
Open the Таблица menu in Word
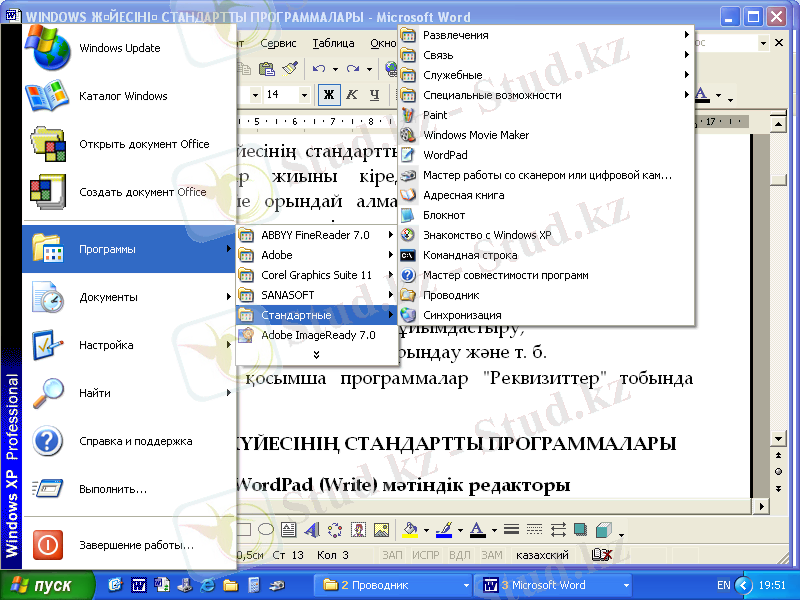(333, 43)
